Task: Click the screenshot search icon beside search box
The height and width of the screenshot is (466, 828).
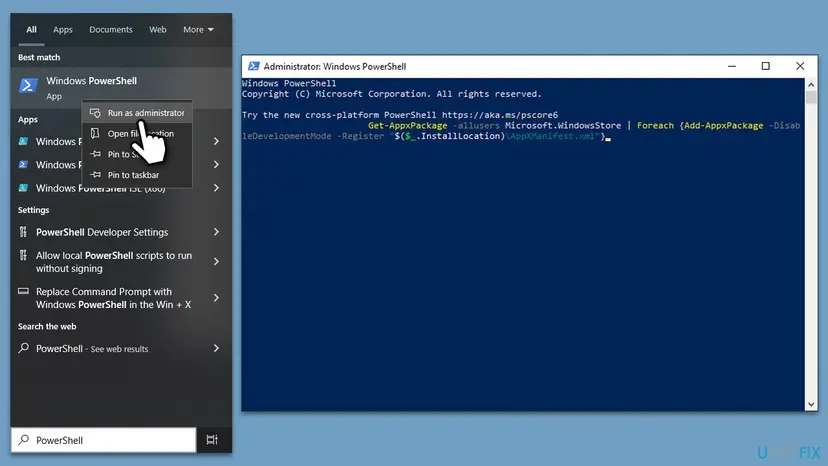Action: tap(212, 440)
